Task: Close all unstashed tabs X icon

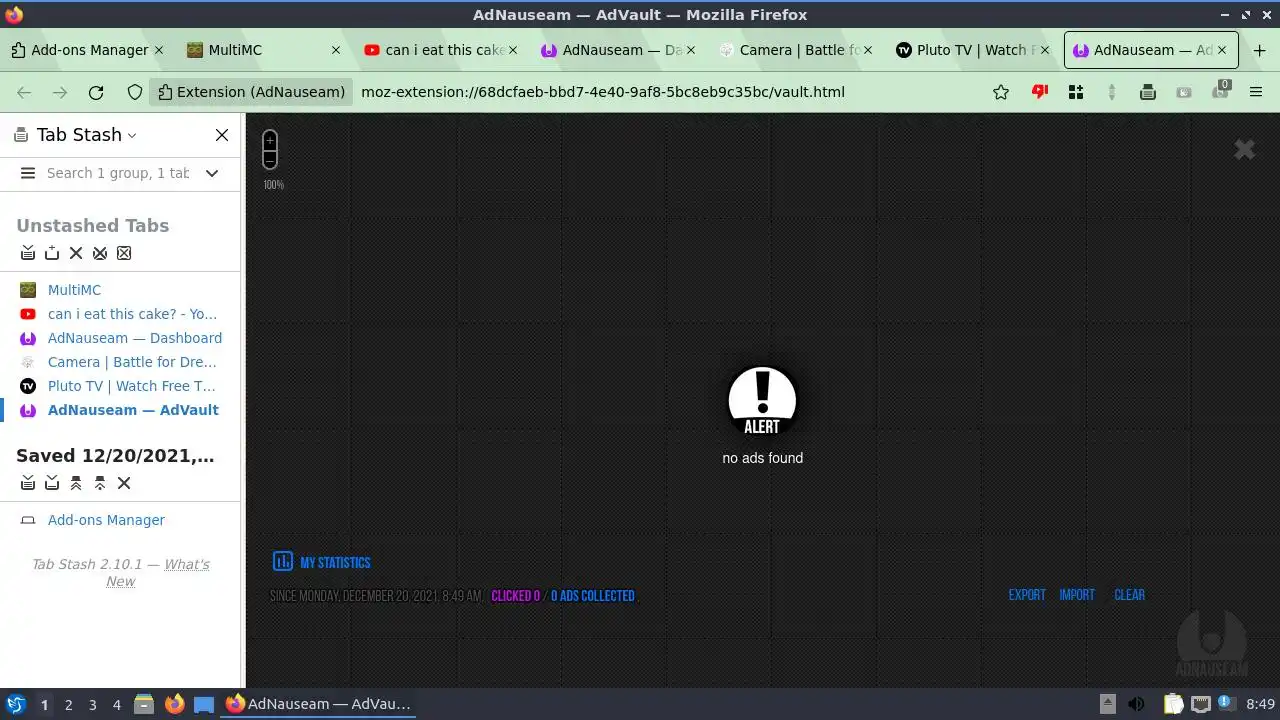Action: [x=76, y=253]
